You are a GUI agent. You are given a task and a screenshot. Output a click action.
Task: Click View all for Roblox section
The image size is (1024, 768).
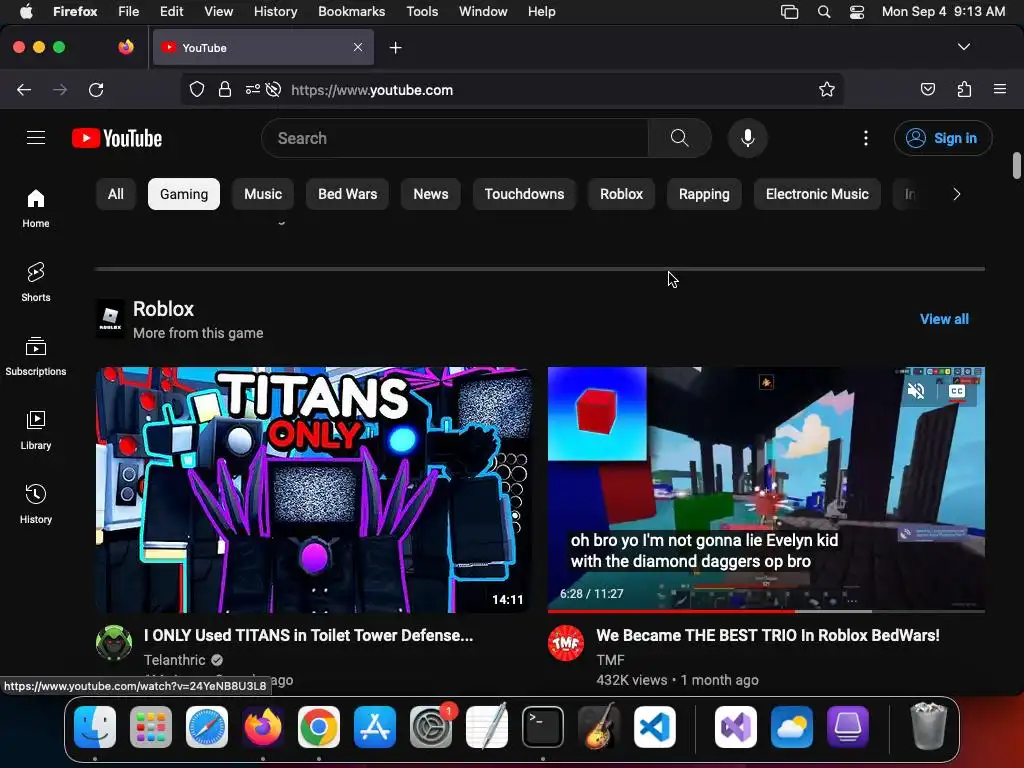tap(944, 319)
